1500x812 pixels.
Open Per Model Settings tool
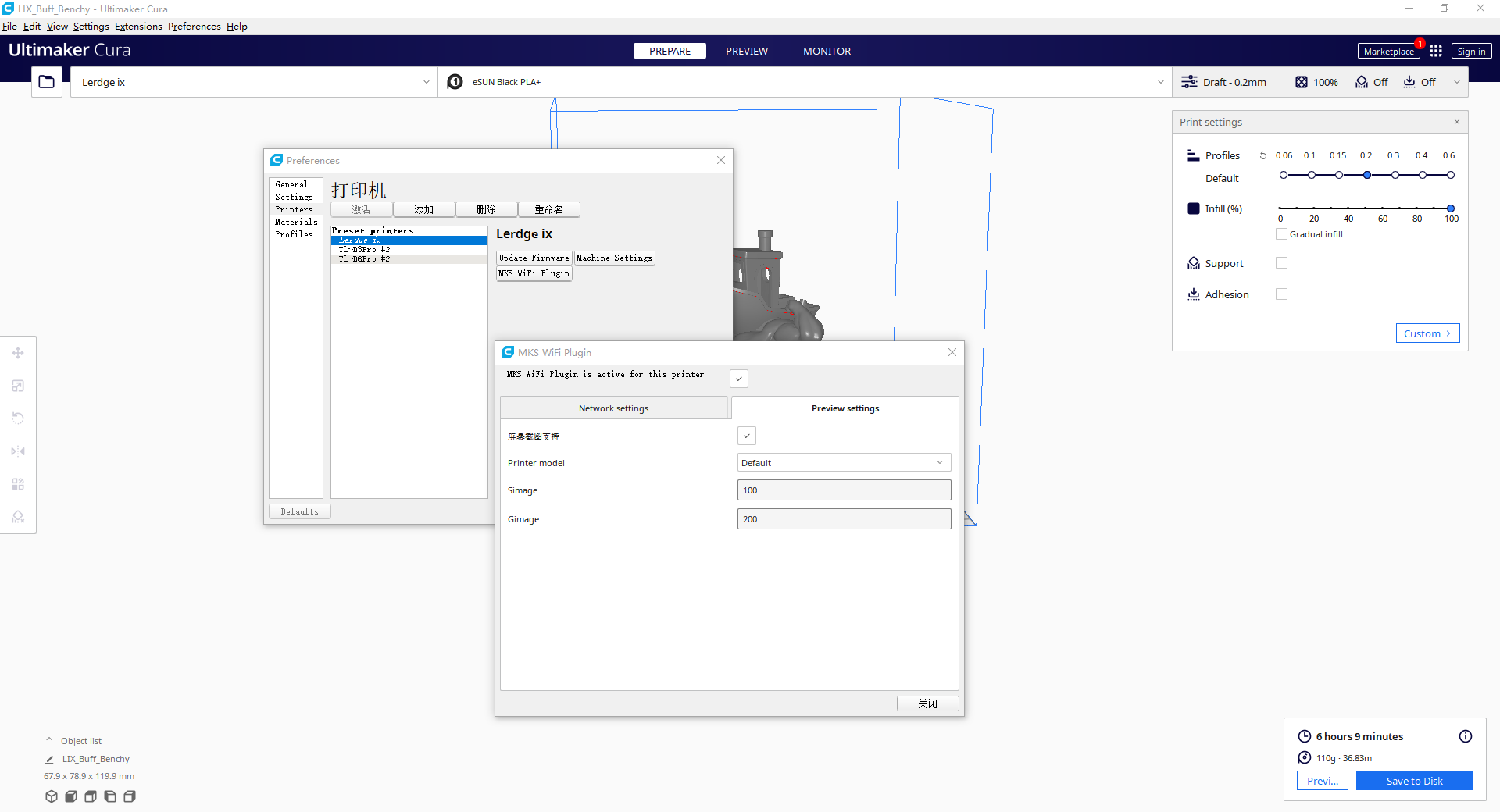point(17,484)
